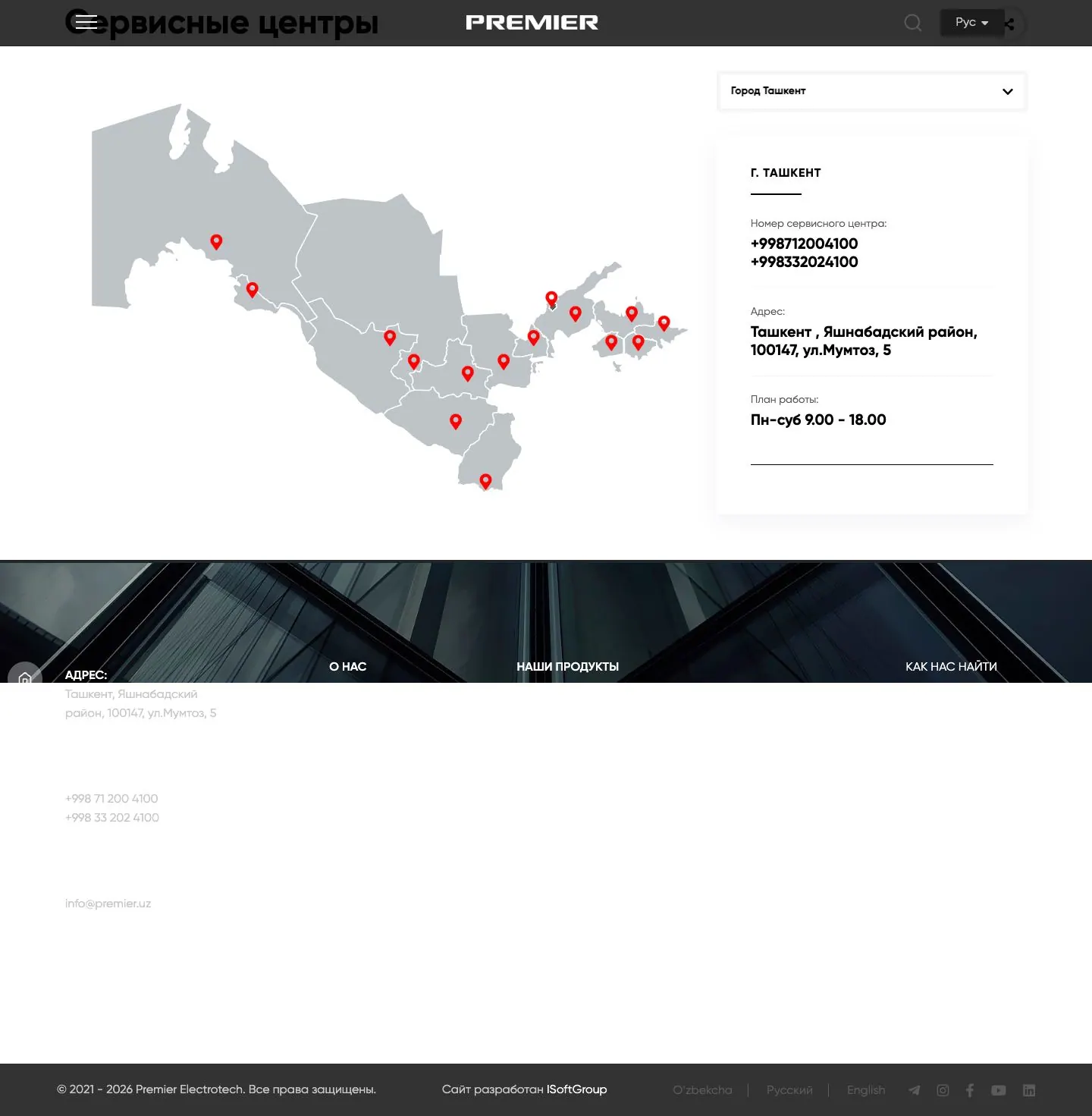Viewport: 1092px width, 1116px height.
Task: Select the Karakalpakstan map pin near Nukus
Action: coord(216,241)
